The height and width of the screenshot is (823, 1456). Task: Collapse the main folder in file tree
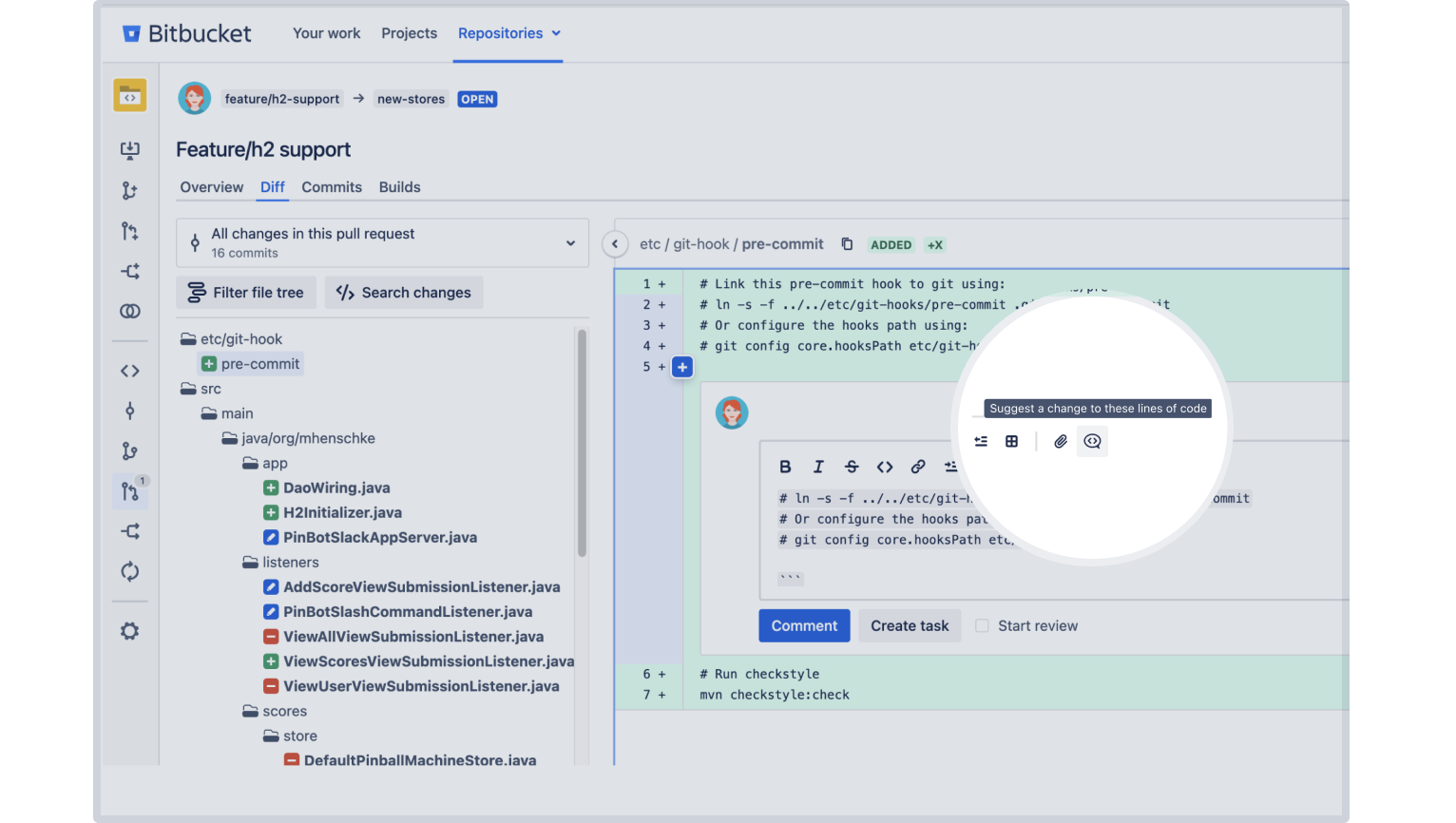tap(227, 413)
